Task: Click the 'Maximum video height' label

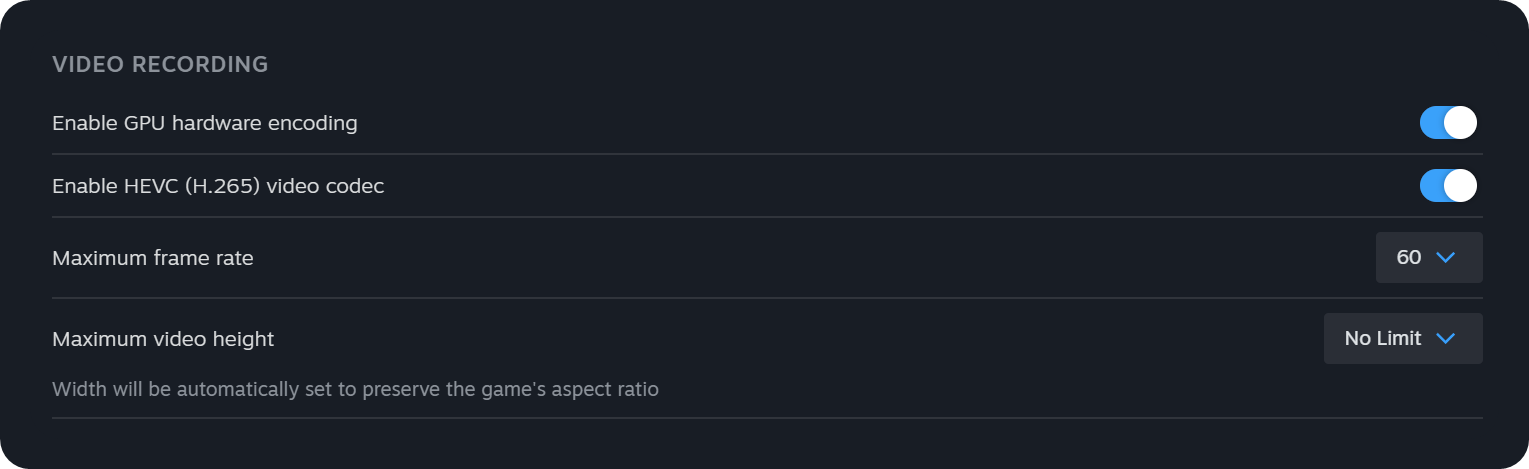Action: click(162, 339)
